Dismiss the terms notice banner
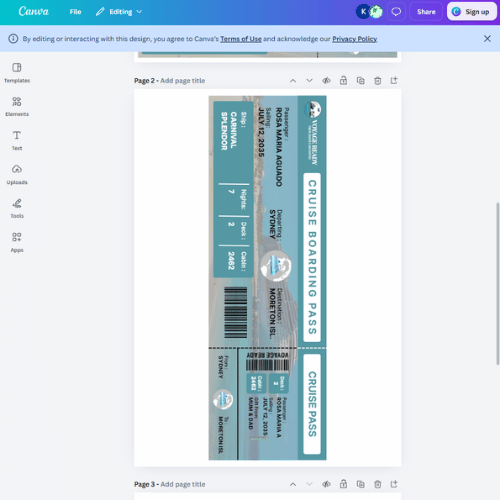The image size is (500, 500). tap(487, 39)
